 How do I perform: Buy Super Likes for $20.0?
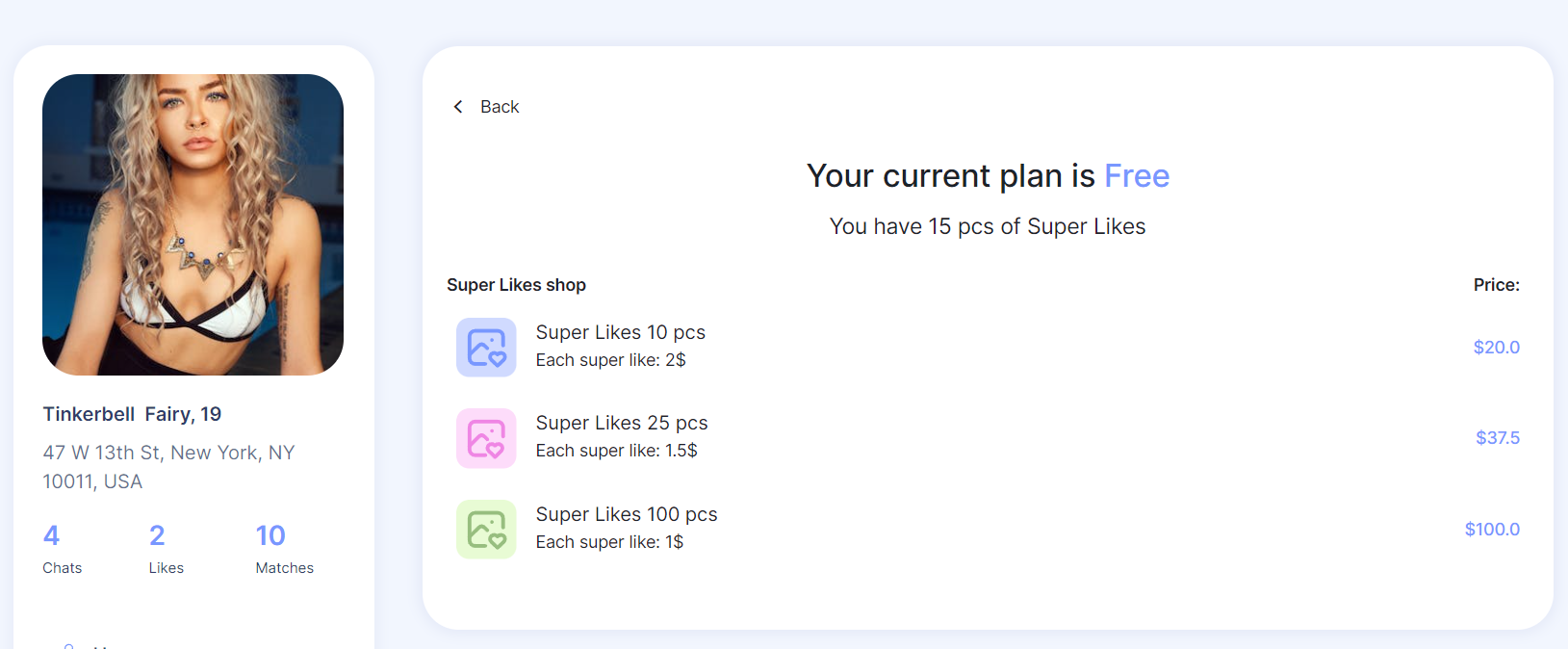tap(1496, 347)
